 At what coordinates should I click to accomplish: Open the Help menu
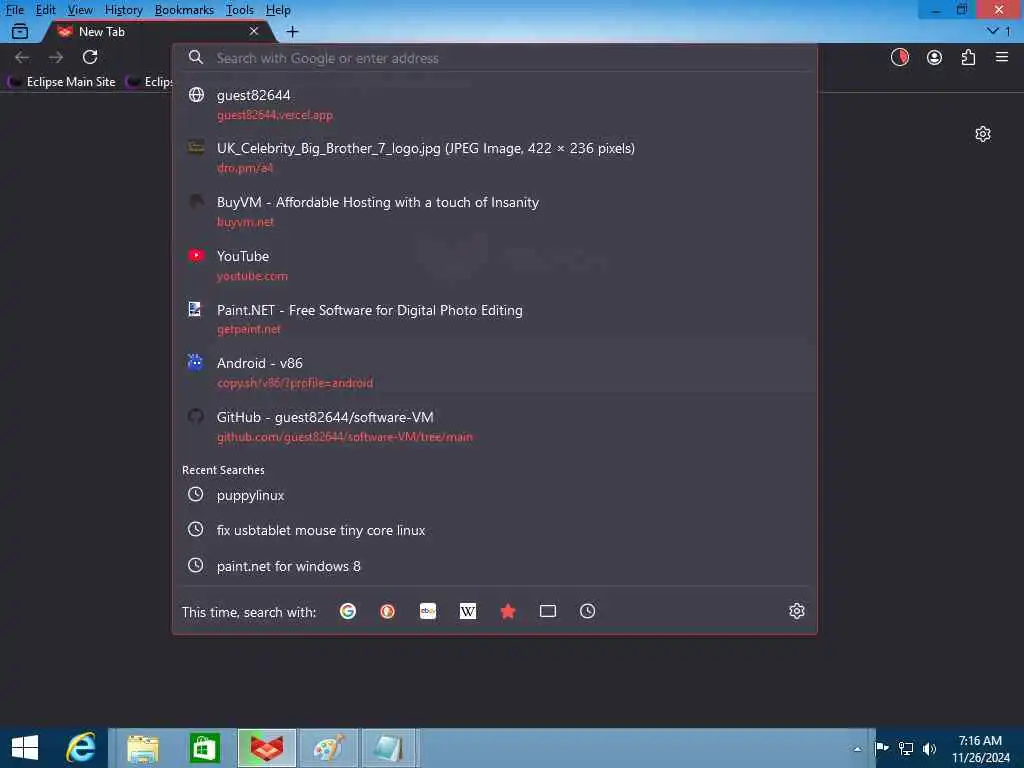[x=278, y=10]
